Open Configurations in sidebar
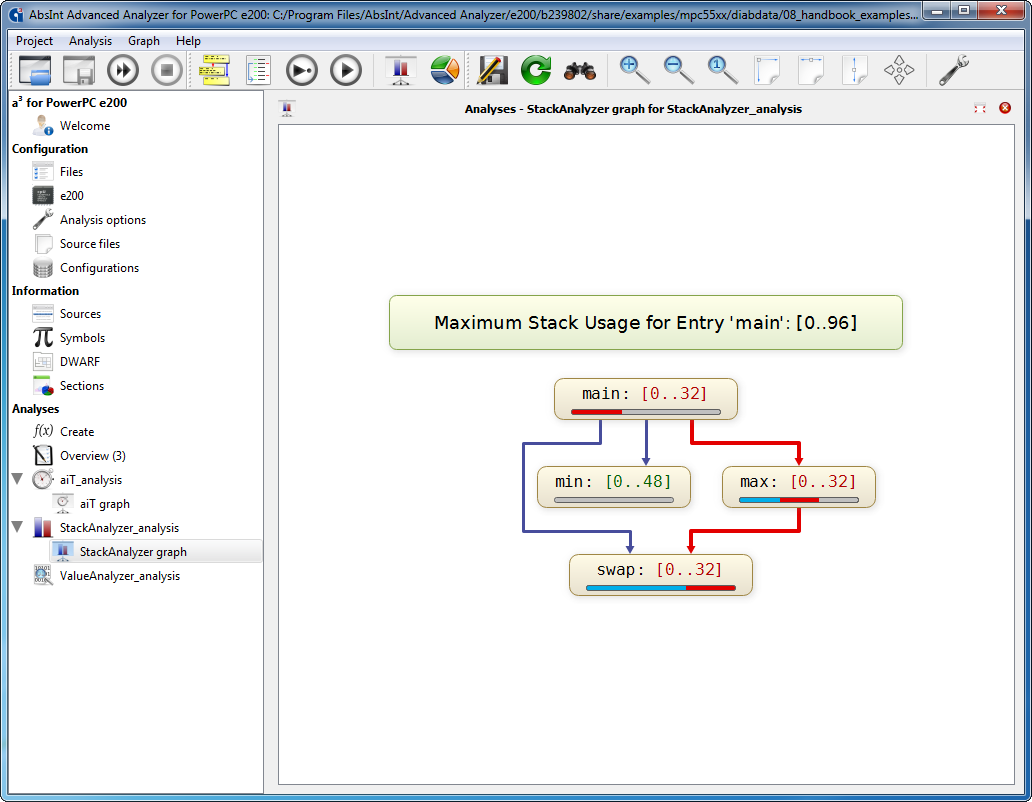 click(99, 268)
